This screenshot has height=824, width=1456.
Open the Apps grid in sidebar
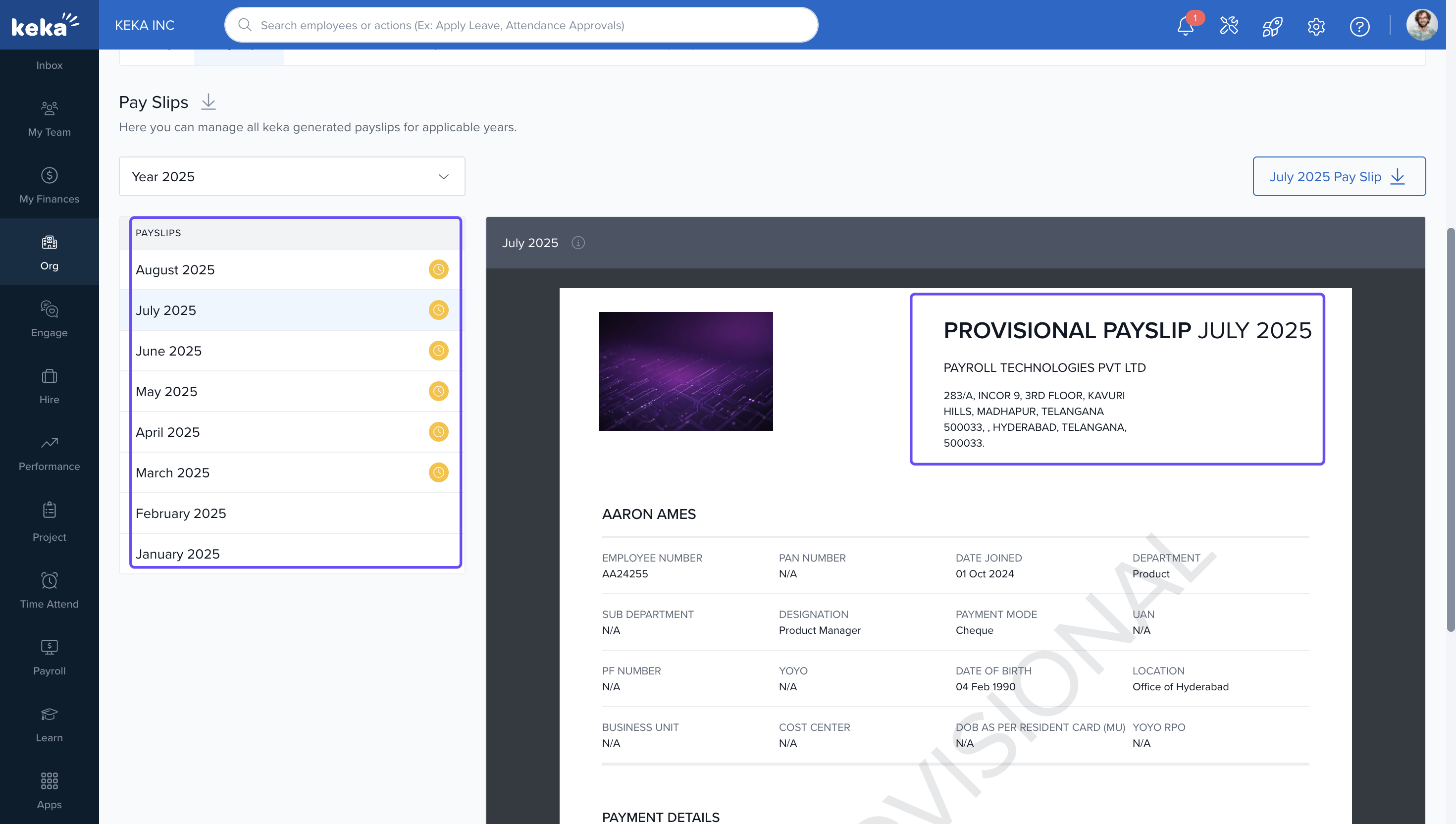pos(49,791)
